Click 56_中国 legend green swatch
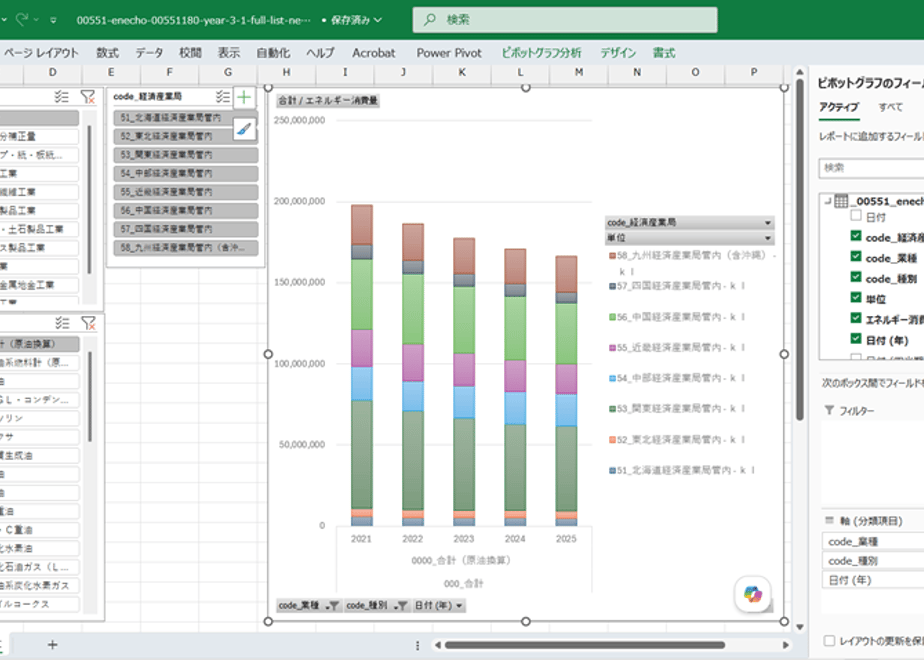The width and height of the screenshot is (924, 660). [612, 317]
